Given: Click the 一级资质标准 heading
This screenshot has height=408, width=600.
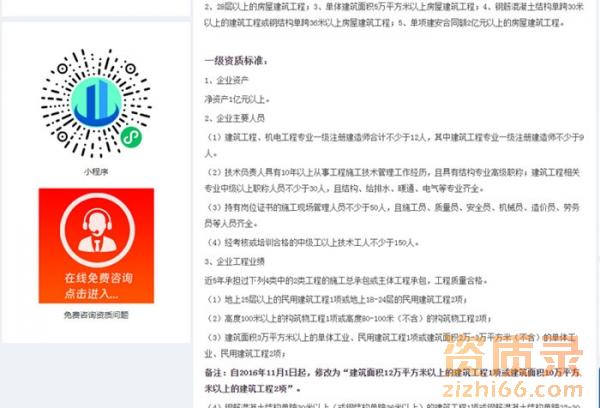Looking at the screenshot, I should pos(236,61).
